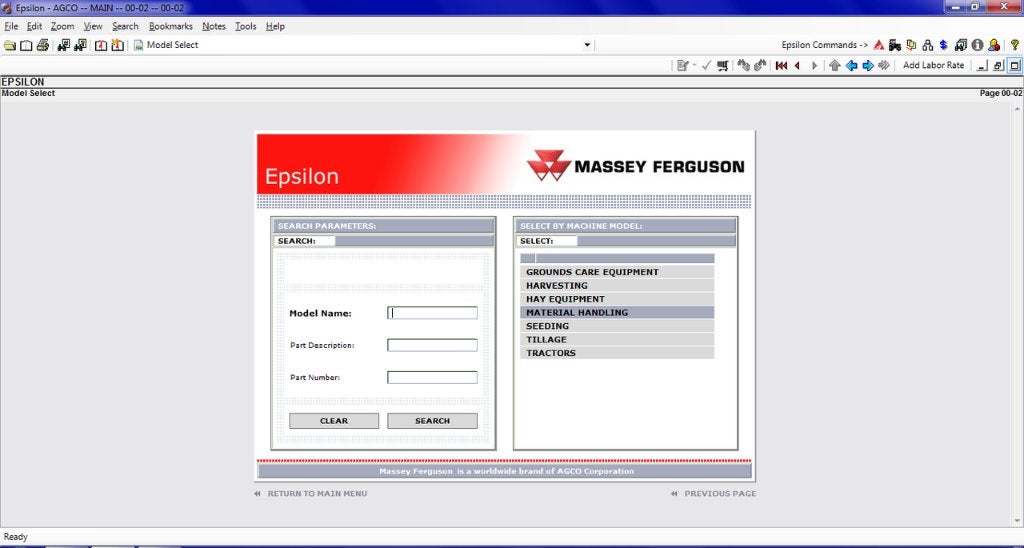Click the gray next page triangle
The image size is (1024, 548).
pyautogui.click(x=814, y=65)
